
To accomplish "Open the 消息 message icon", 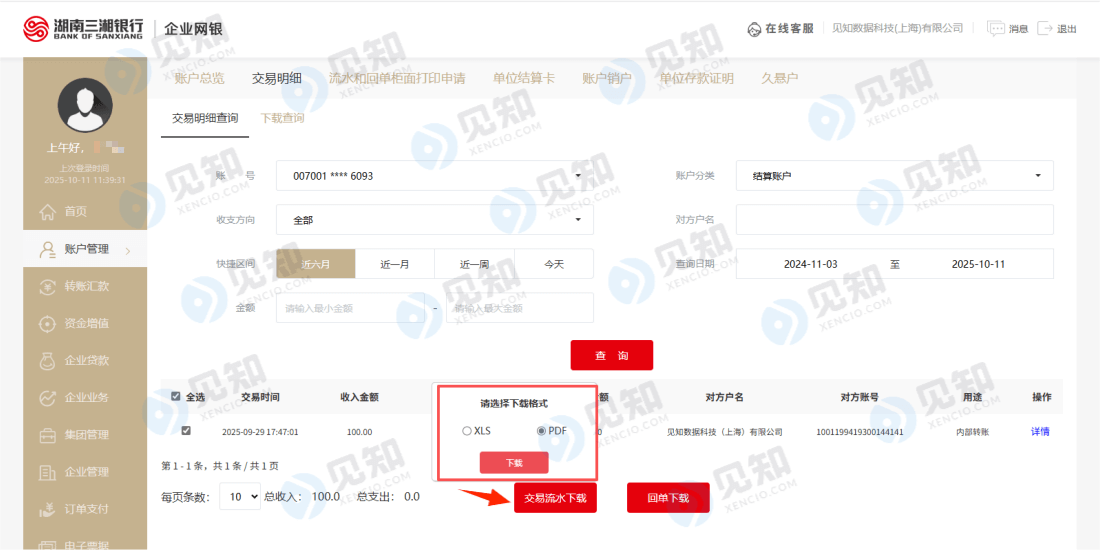I will pos(995,28).
